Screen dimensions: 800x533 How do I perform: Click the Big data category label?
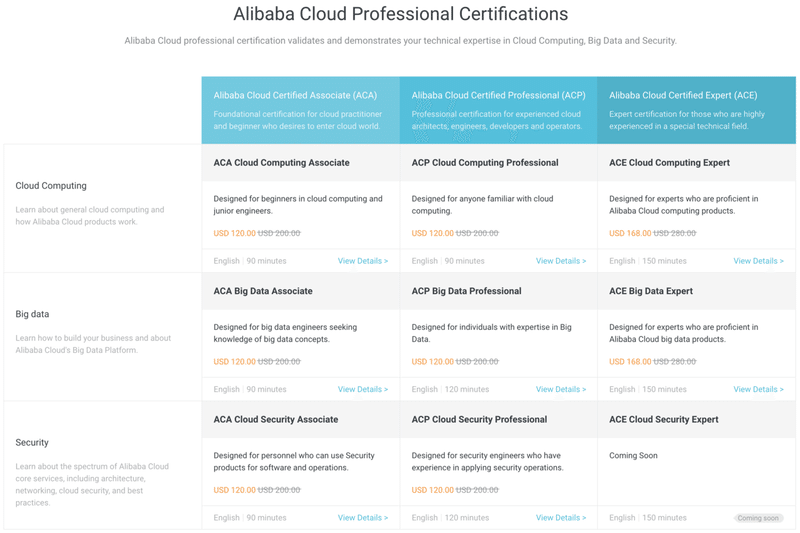click(x=33, y=314)
